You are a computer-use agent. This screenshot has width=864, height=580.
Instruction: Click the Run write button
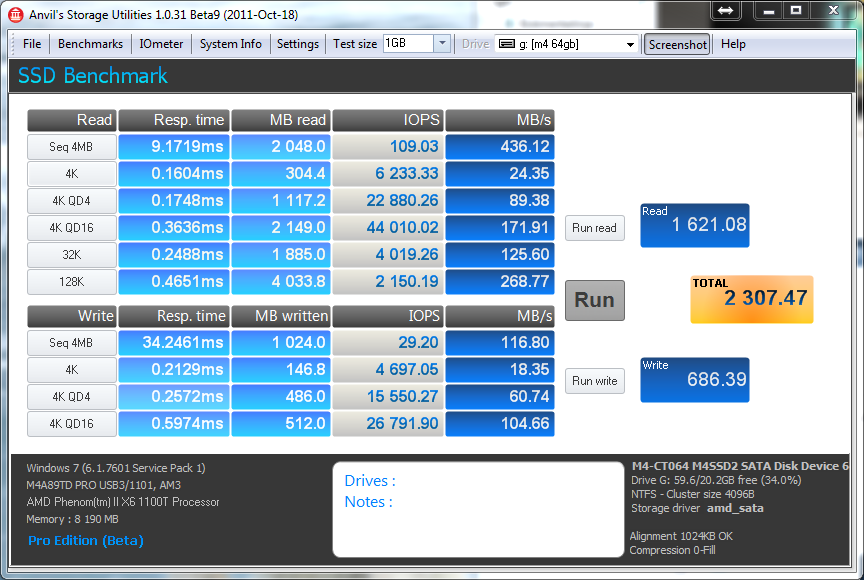pyautogui.click(x=595, y=381)
